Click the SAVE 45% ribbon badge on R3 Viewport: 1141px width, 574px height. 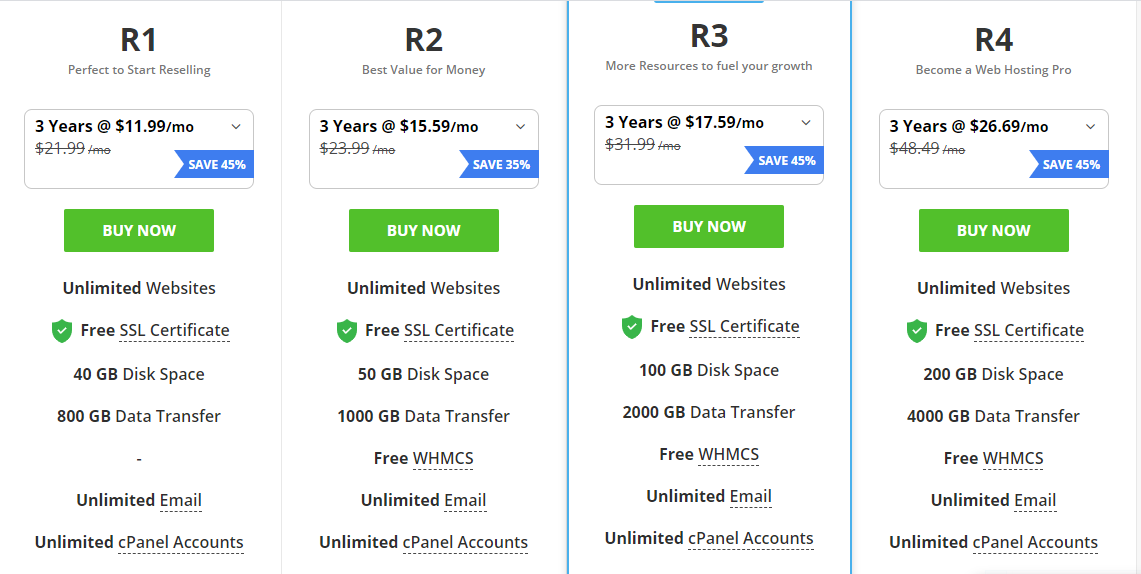784,160
